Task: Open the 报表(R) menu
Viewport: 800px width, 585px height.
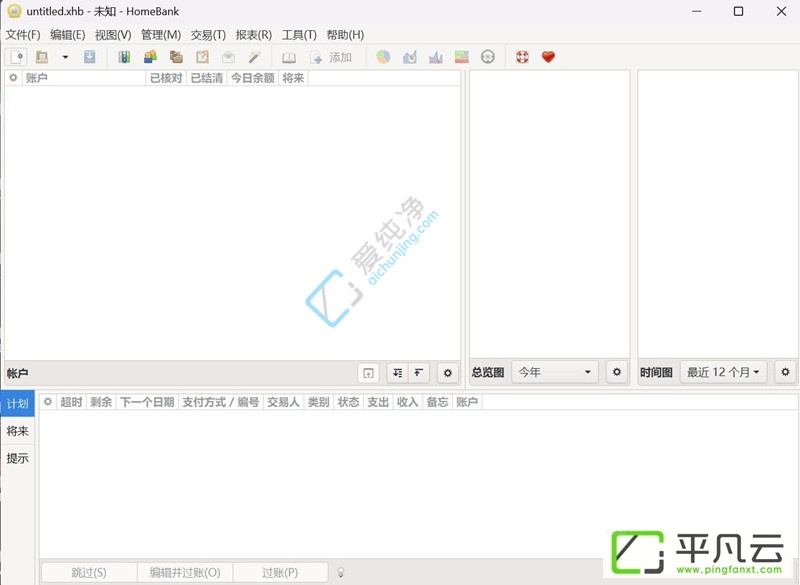Action: click(x=254, y=35)
